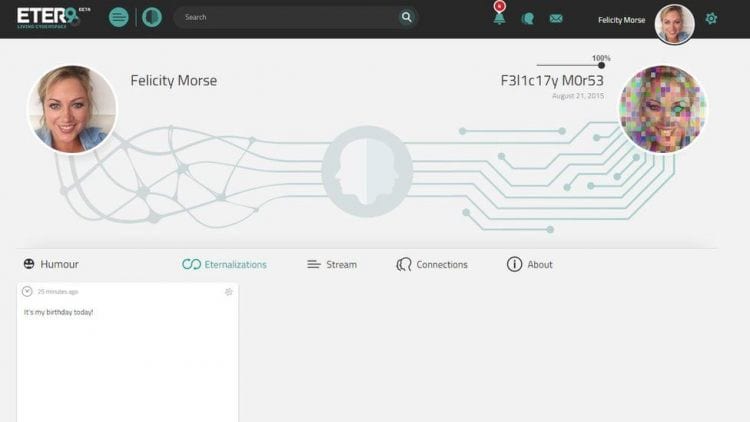Click the search magnifier button
This screenshot has height=422, width=750.
click(407, 17)
